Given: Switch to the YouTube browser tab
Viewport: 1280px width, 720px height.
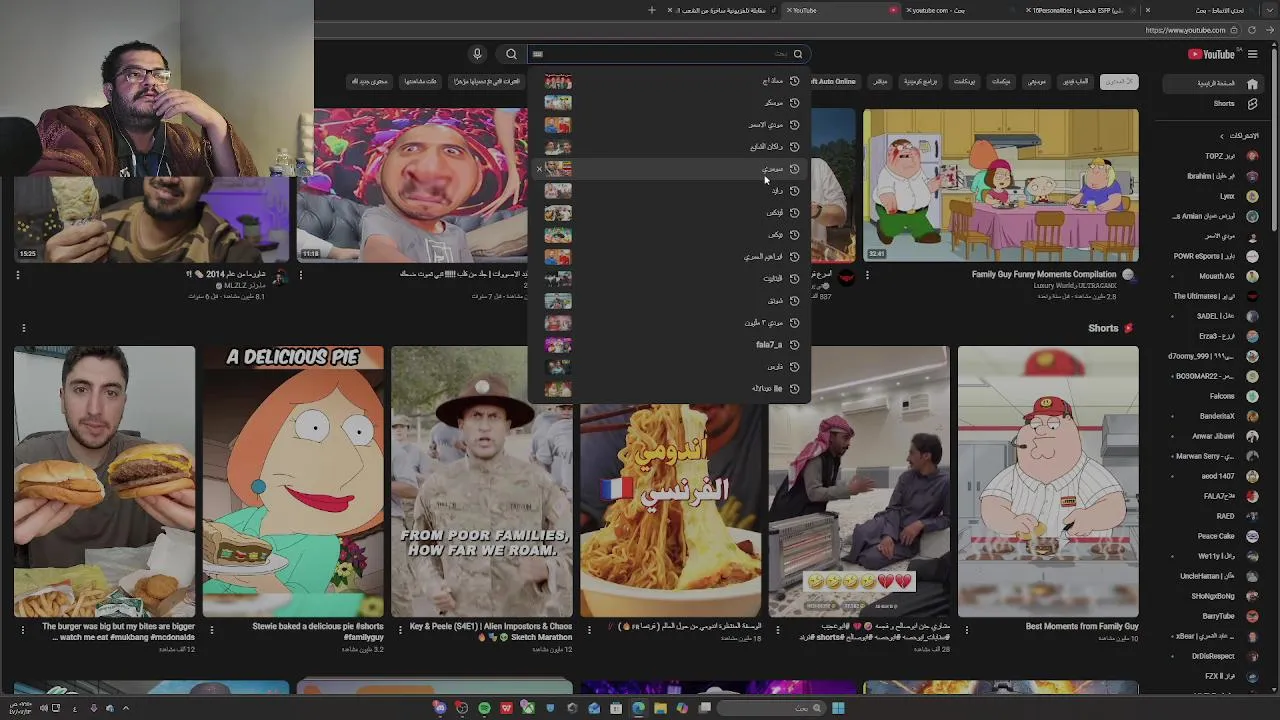Looking at the screenshot, I should [x=840, y=10].
